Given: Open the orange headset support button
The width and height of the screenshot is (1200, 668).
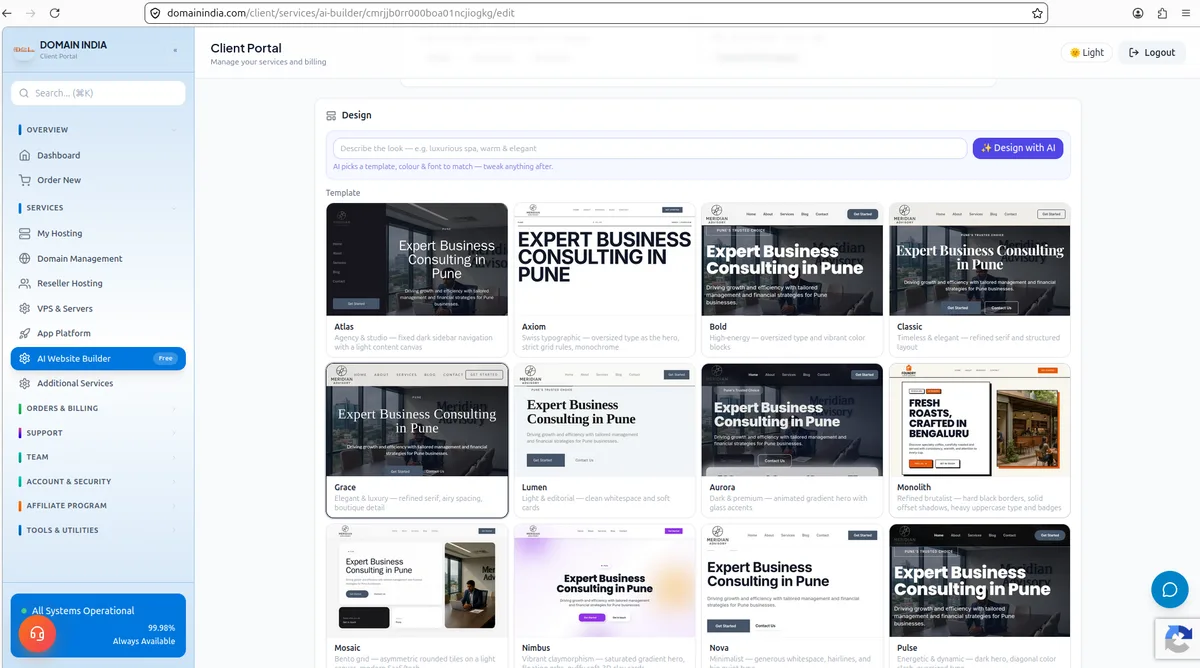Looking at the screenshot, I should click(37, 633).
